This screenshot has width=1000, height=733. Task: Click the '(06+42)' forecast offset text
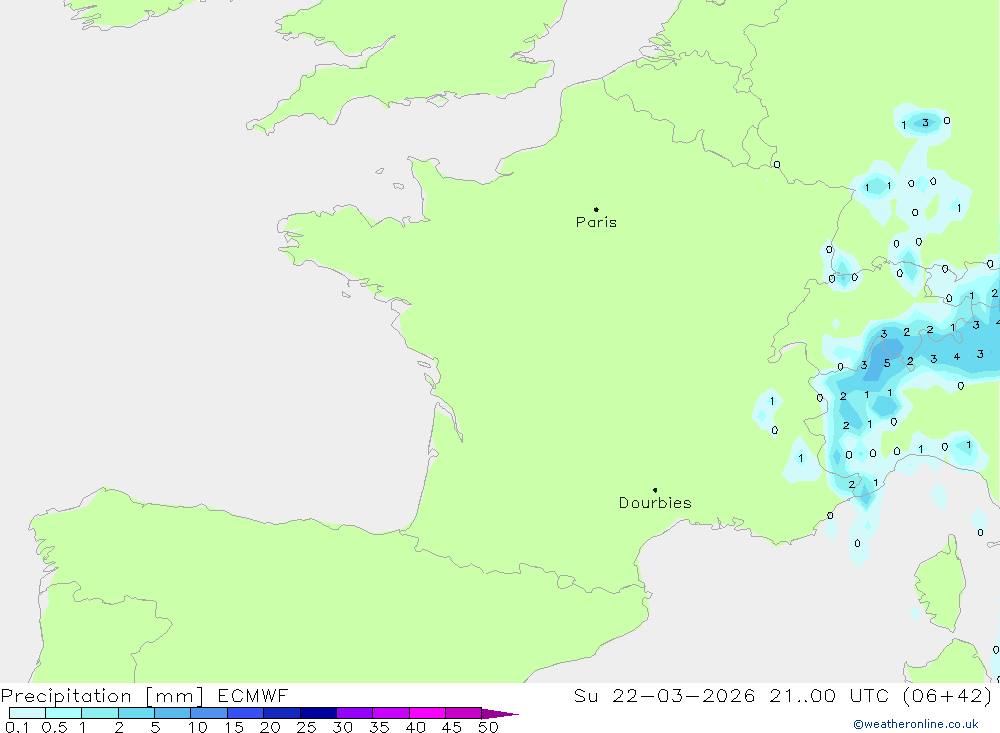[948, 695]
